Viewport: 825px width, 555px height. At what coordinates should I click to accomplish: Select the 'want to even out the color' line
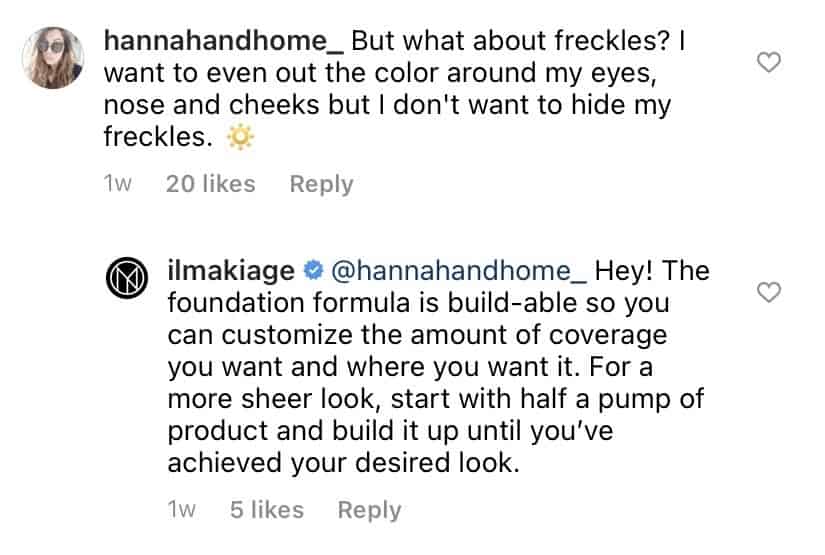click(380, 74)
